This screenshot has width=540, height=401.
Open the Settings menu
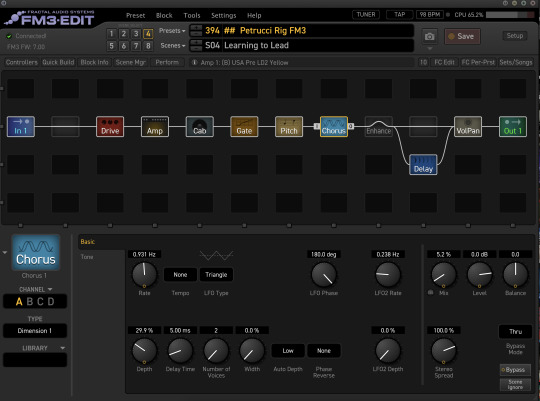click(x=224, y=16)
